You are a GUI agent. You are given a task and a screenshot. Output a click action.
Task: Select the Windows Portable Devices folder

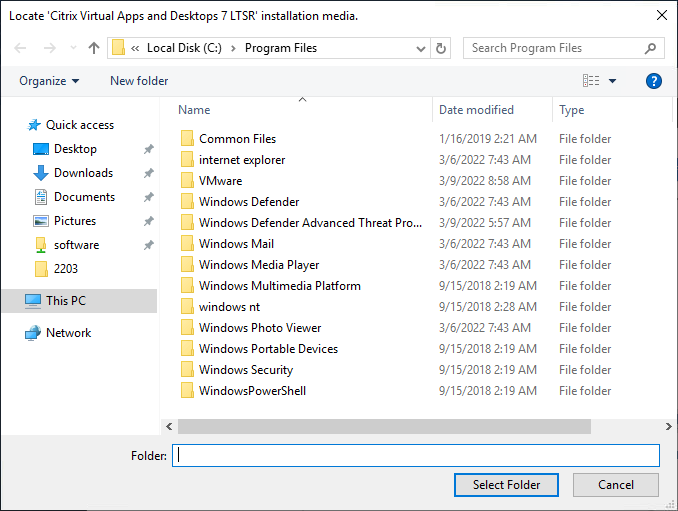pyautogui.click(x=268, y=349)
